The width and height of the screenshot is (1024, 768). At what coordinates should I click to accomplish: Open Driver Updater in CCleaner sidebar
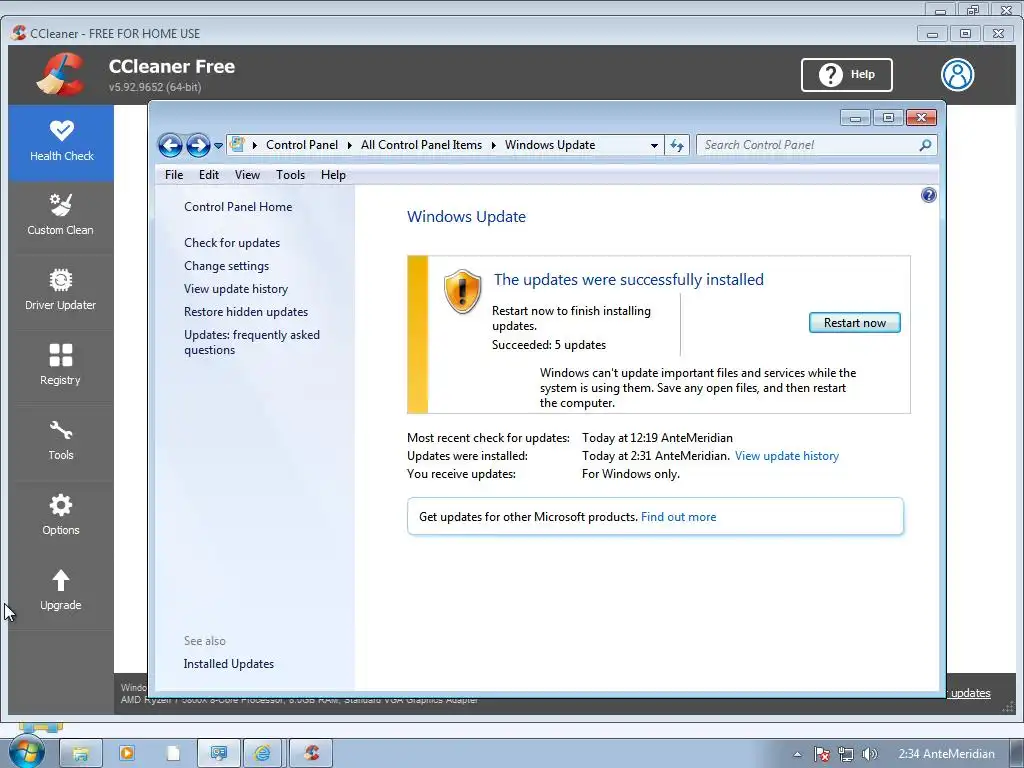click(x=61, y=291)
